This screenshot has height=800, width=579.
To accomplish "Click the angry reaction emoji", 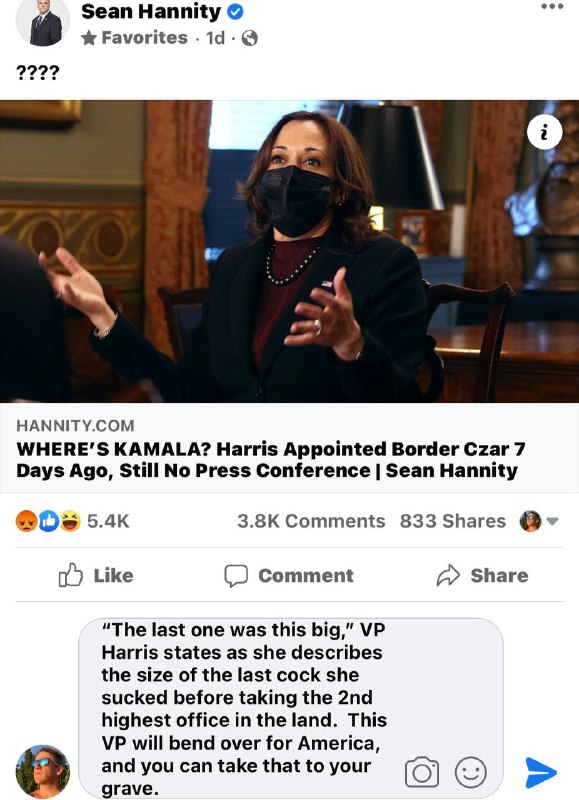I will (x=26, y=521).
